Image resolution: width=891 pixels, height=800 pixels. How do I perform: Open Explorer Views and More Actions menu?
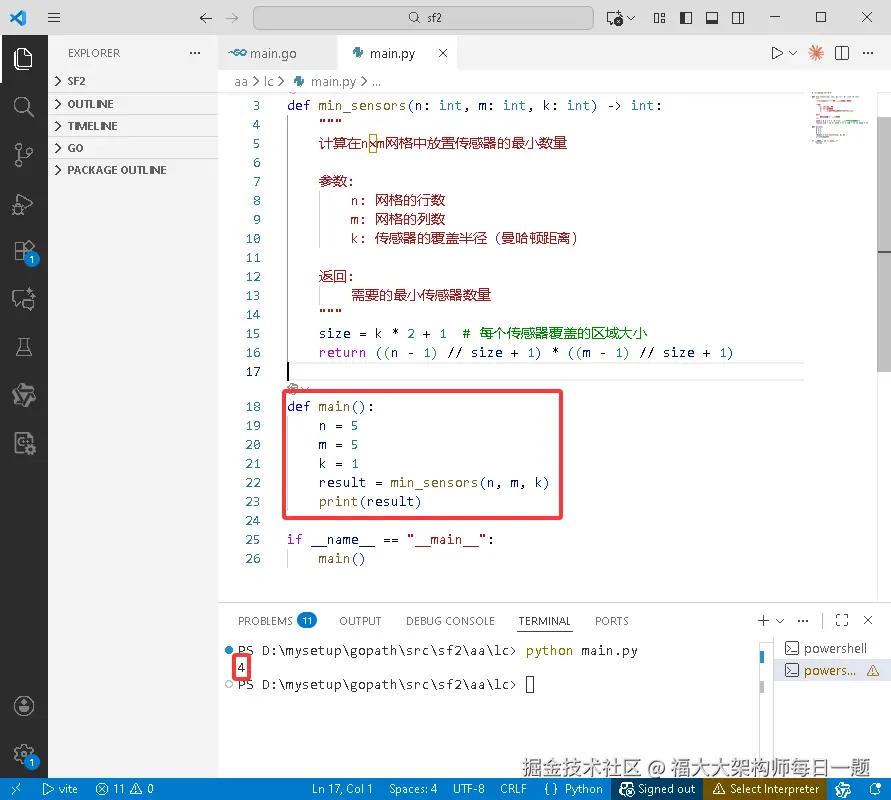pos(195,53)
